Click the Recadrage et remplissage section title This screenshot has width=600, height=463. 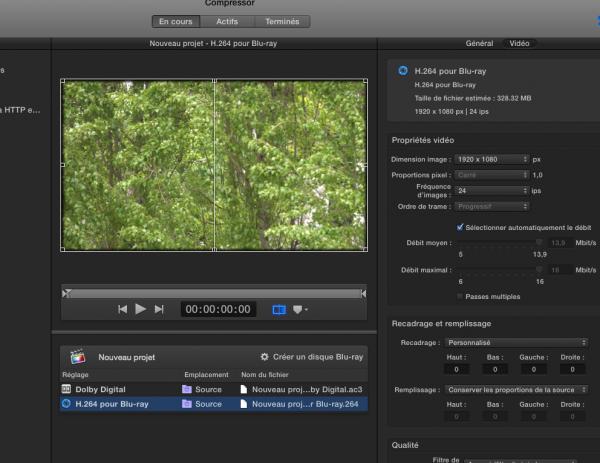tap(441, 323)
